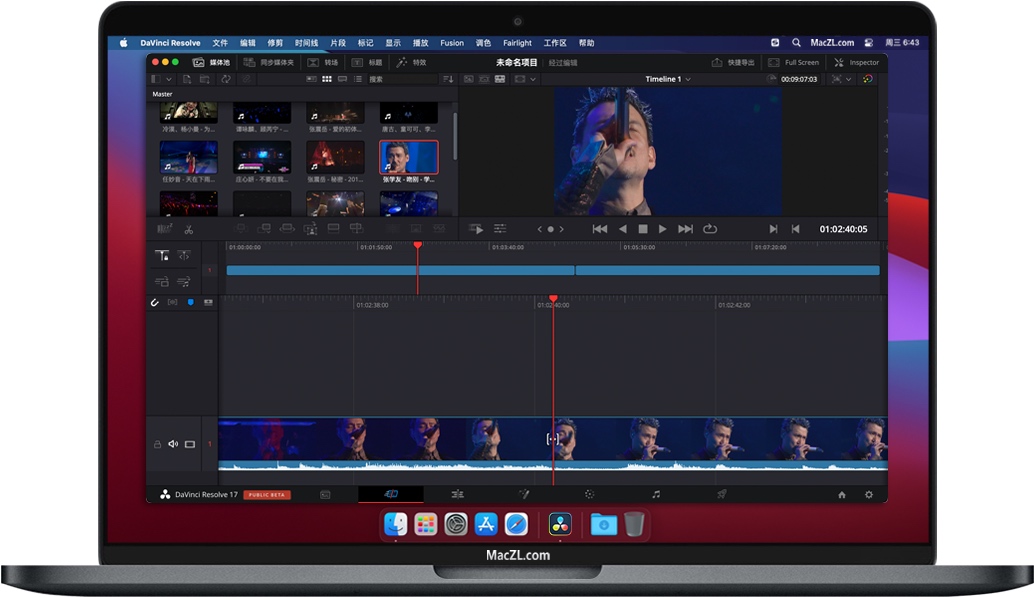1034x597 pixels.
Task: Switch to the Edit page tab
Action: point(458,494)
